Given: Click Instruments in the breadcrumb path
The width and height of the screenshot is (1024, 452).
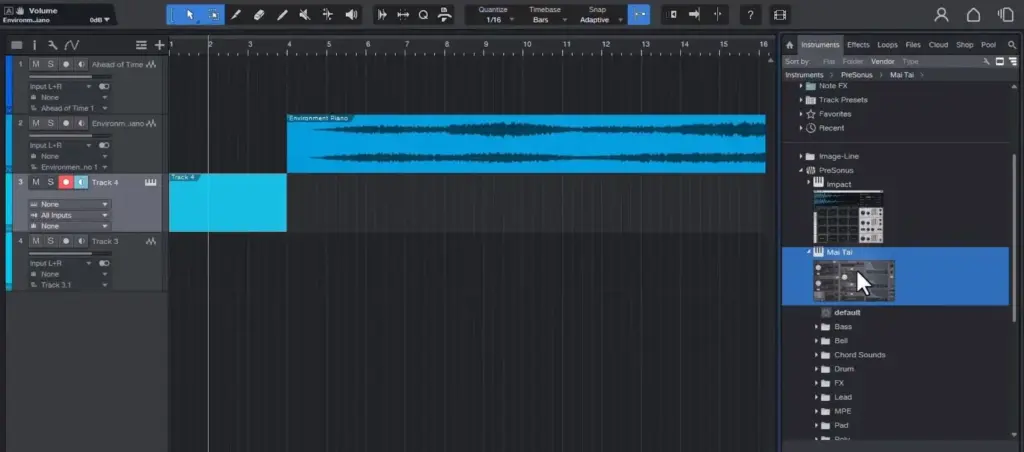Looking at the screenshot, I should coord(804,75).
